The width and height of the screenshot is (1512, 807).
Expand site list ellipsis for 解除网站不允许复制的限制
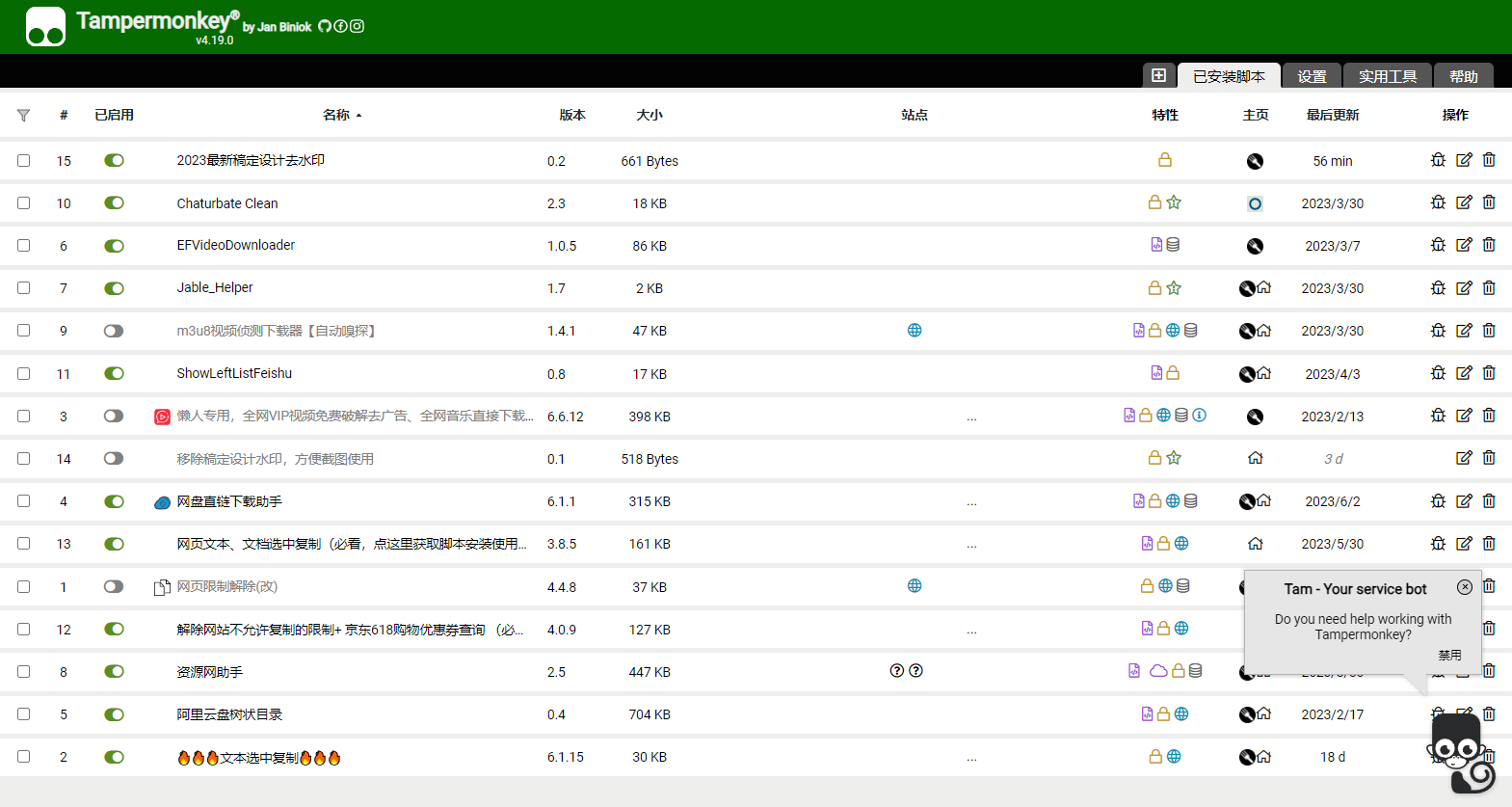(x=971, y=632)
